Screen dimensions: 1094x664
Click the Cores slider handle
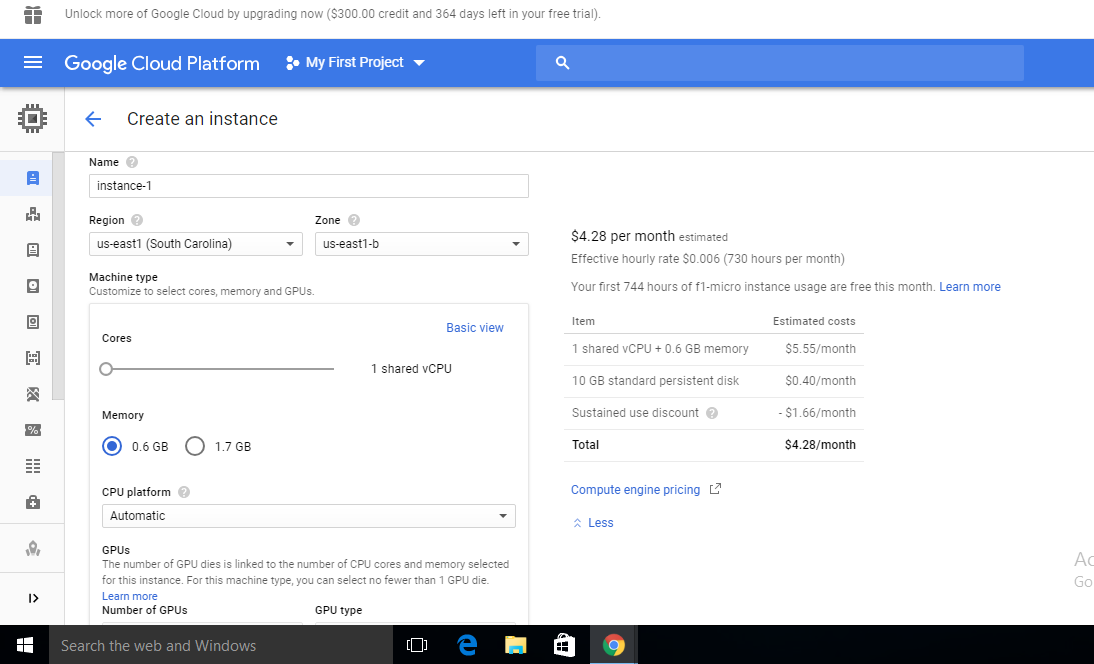(106, 369)
